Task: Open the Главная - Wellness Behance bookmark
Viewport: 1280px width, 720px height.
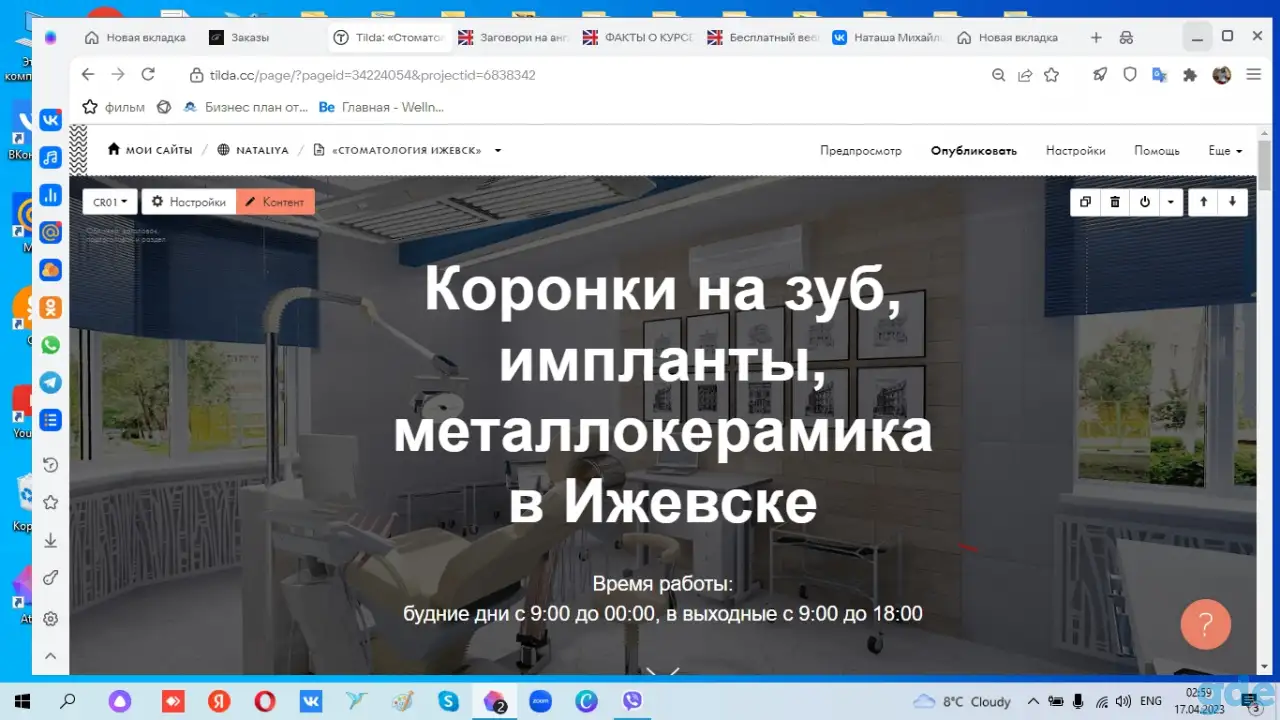Action: pyautogui.click(x=381, y=107)
